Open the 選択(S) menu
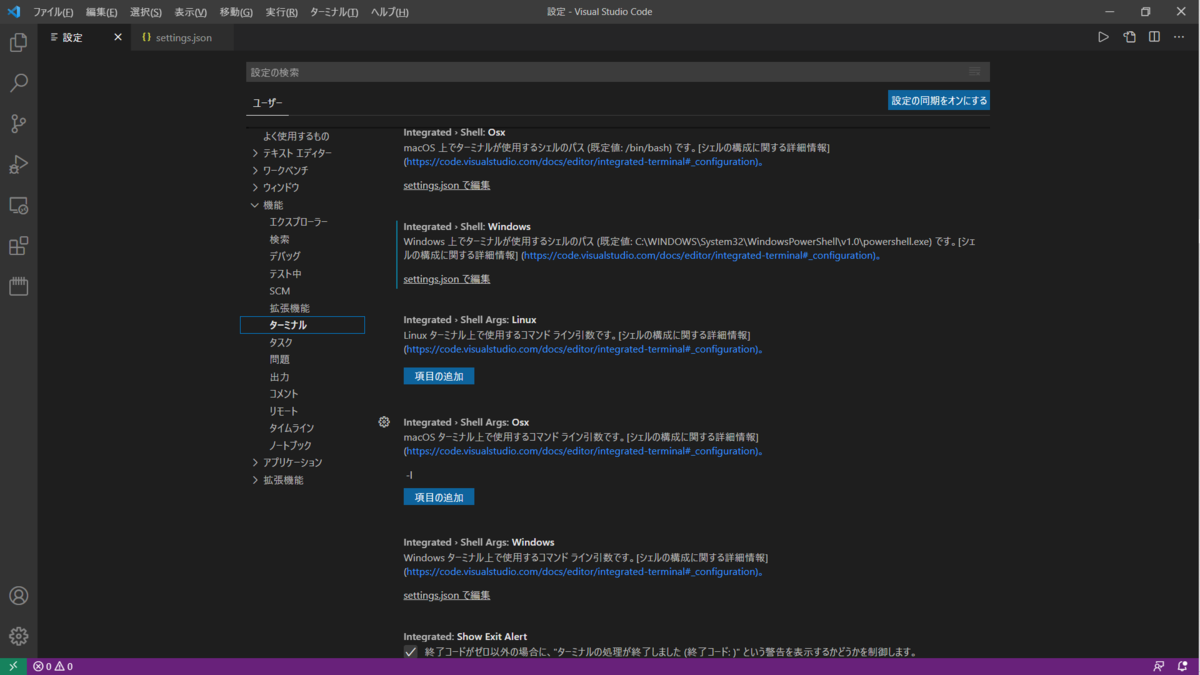The image size is (1200, 675). [x=146, y=12]
